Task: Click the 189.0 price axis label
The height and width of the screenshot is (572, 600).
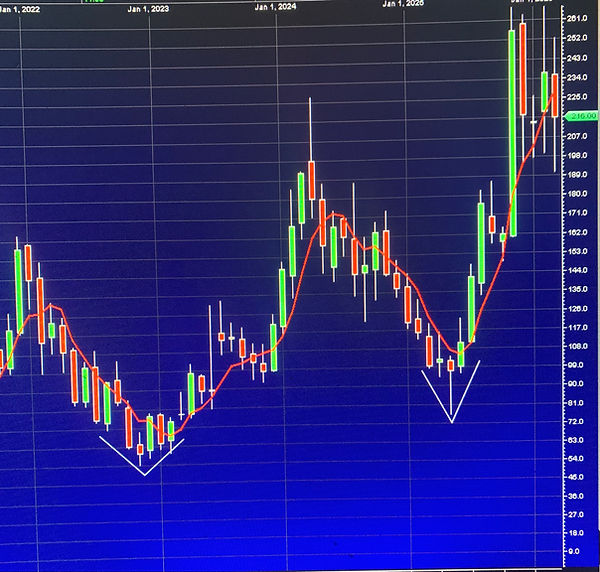Action: point(579,174)
